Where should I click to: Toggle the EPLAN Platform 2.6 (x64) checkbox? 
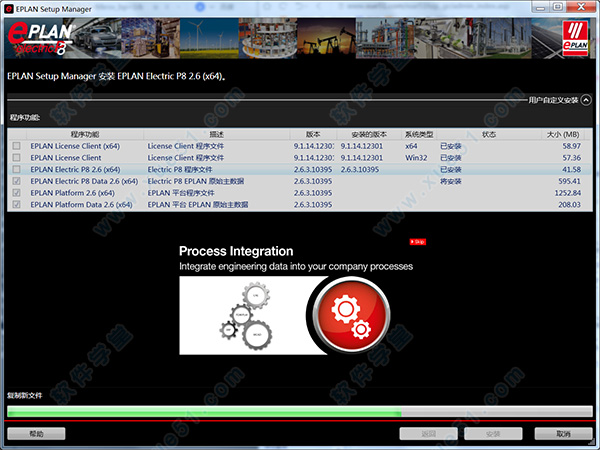(x=16, y=193)
